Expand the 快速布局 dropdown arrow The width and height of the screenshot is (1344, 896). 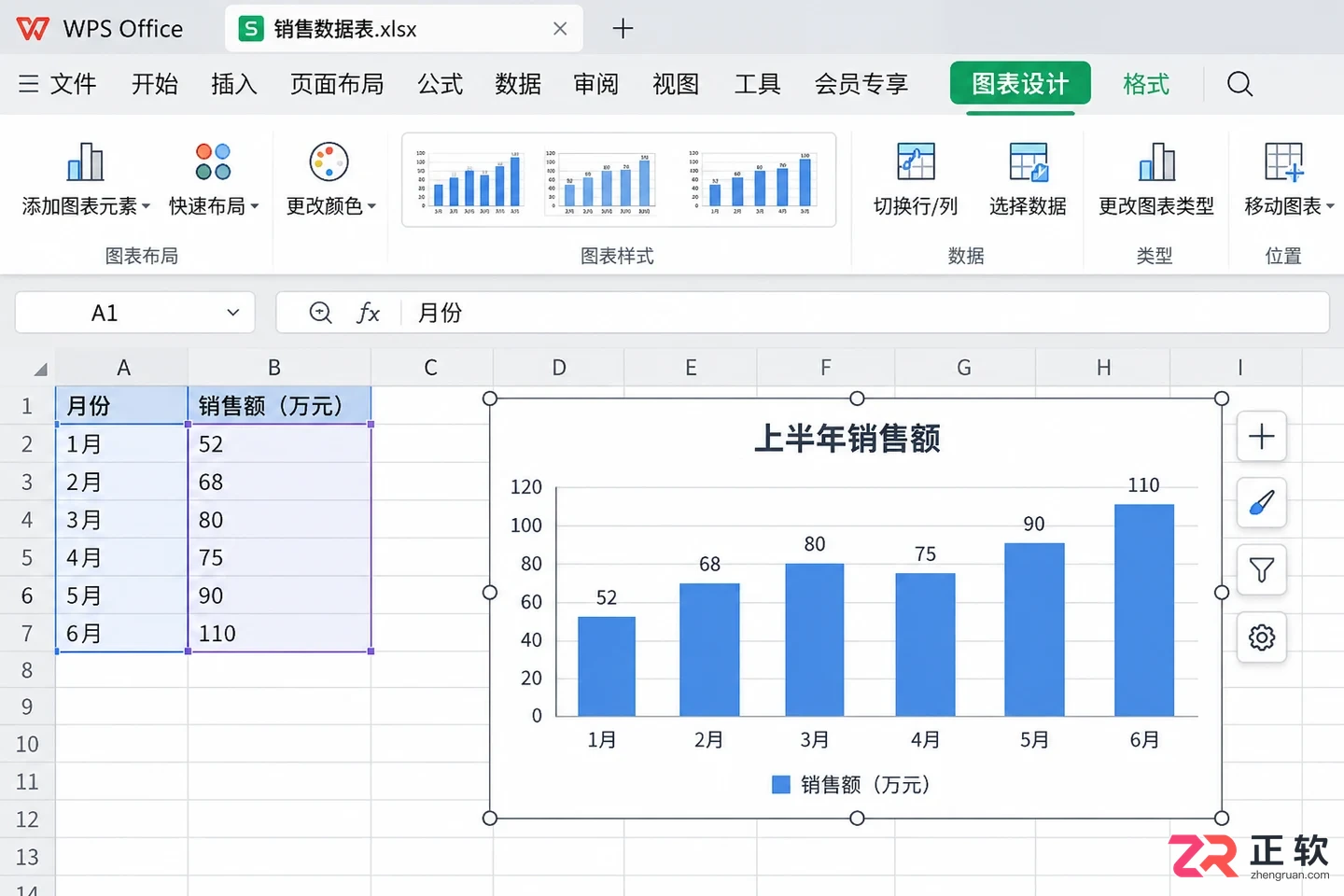[255, 206]
